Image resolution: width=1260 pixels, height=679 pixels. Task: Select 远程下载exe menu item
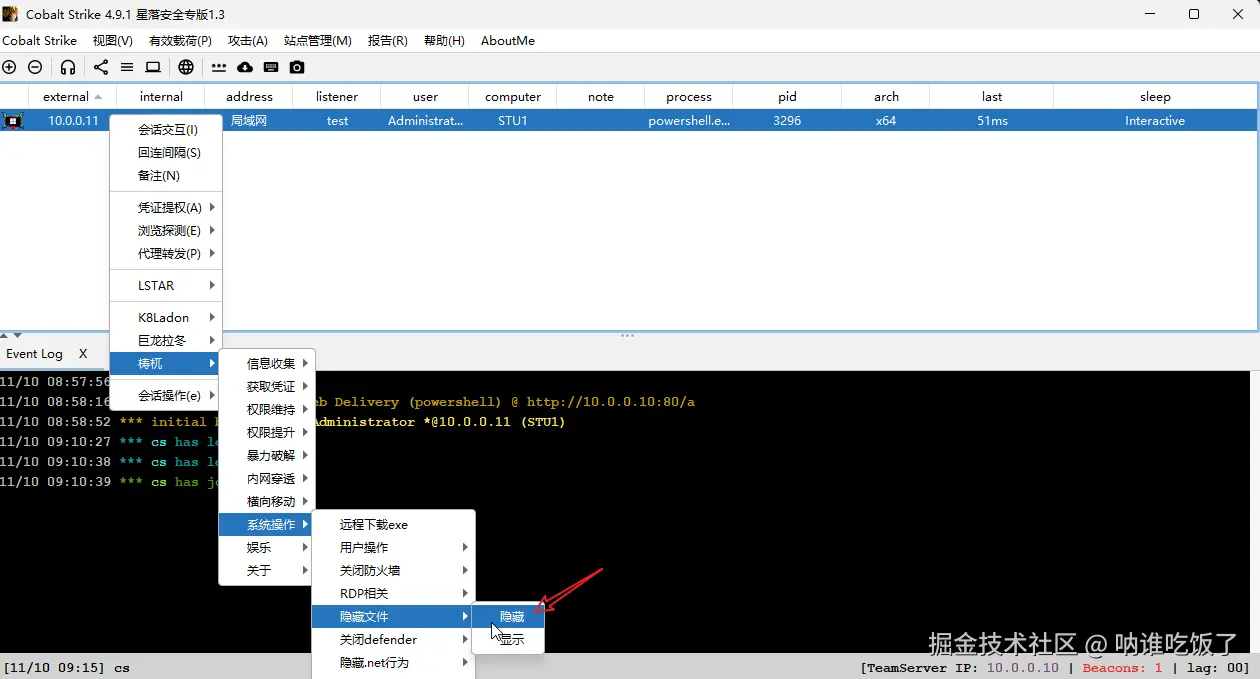393,525
